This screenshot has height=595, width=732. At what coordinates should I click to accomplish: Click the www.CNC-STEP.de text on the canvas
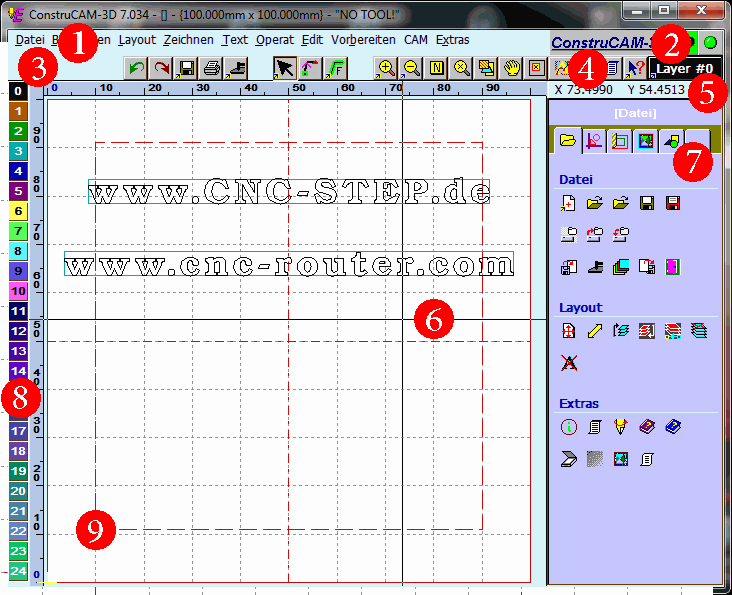click(x=290, y=191)
